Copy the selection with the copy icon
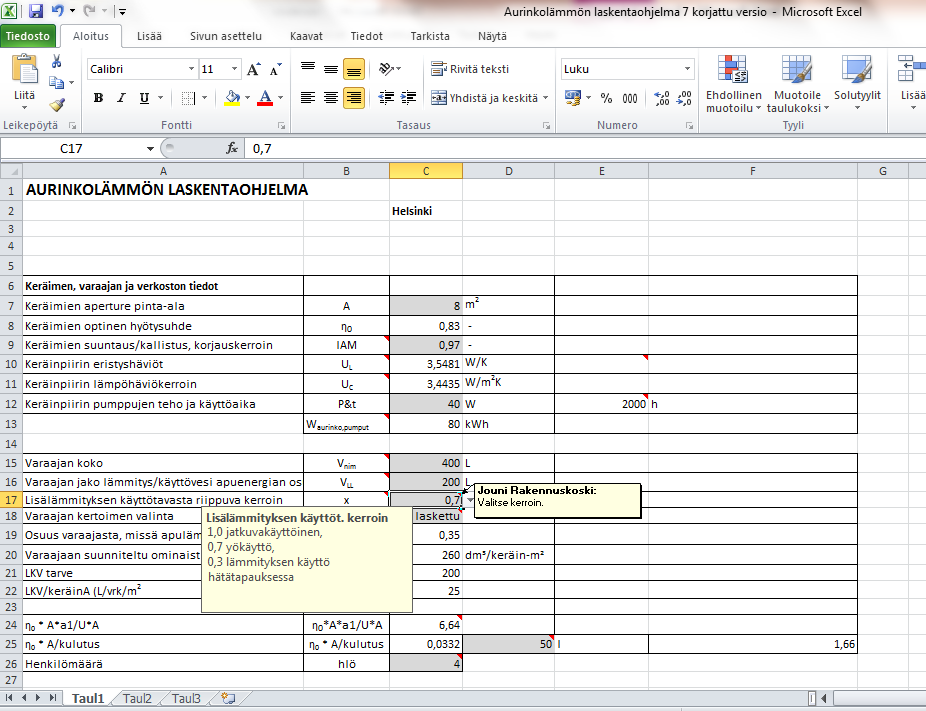This screenshot has height=711, width=926. [57, 83]
